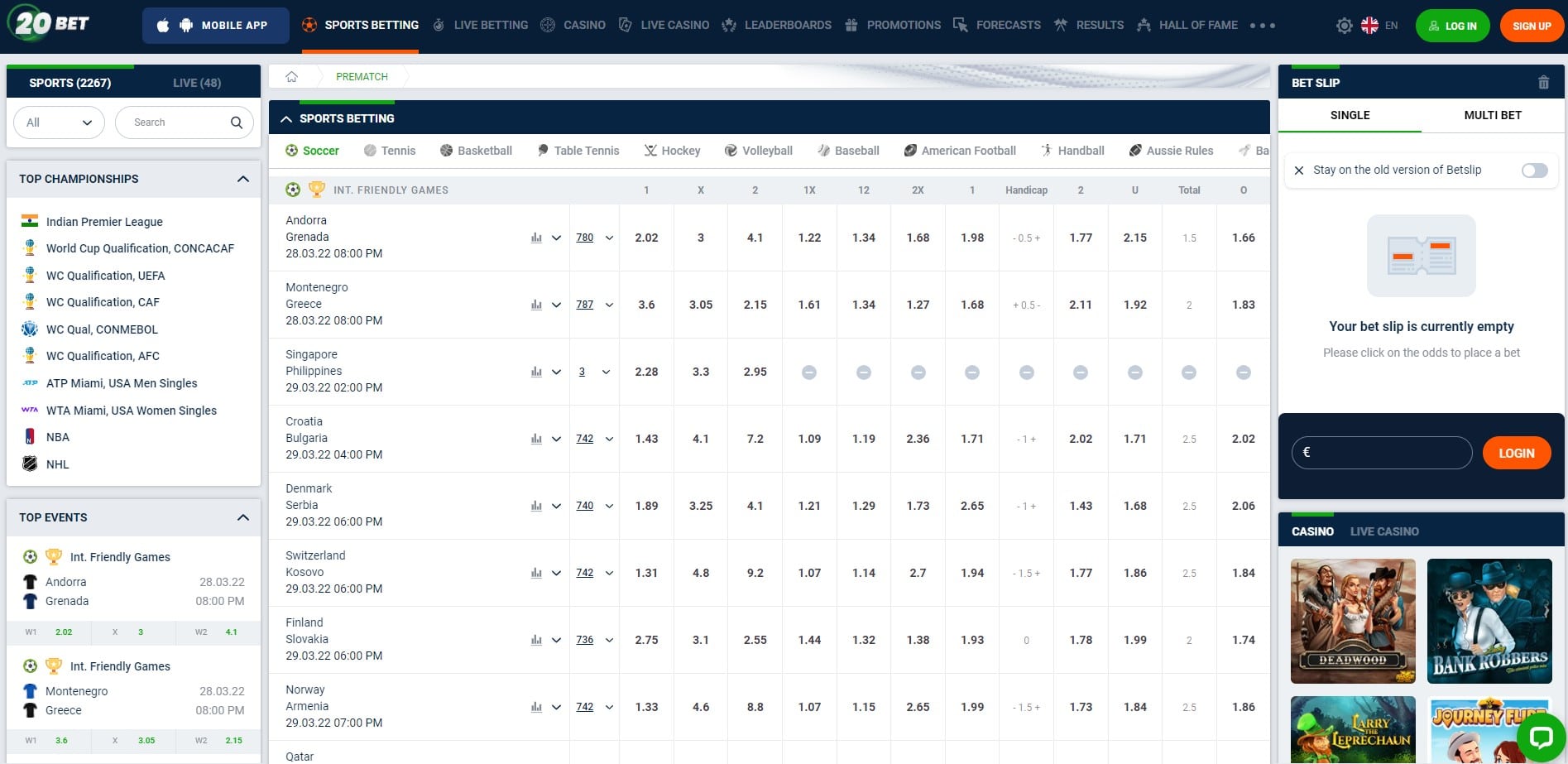Image resolution: width=1568 pixels, height=764 pixels.
Task: Open statistics chart for Denmark–Serbia
Action: (x=536, y=506)
